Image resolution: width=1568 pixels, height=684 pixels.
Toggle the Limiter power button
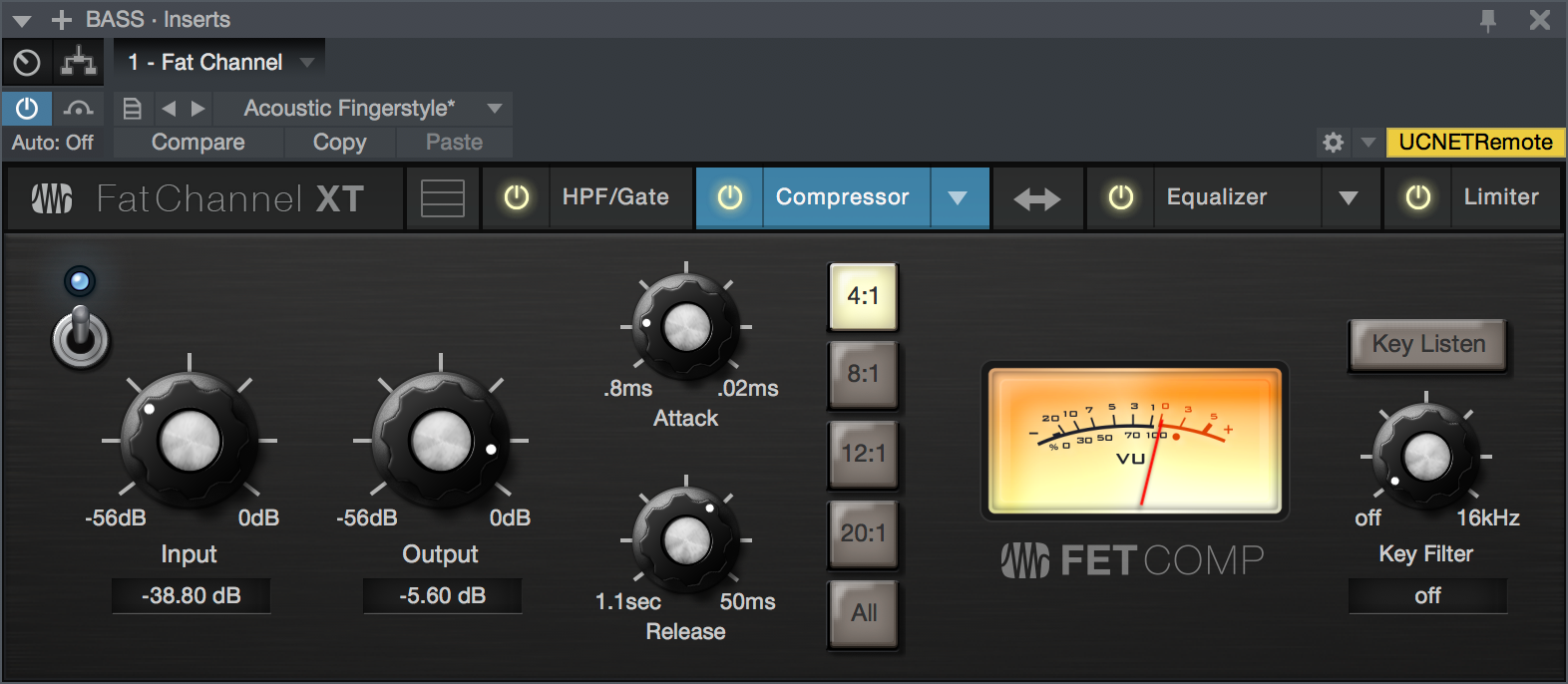click(1418, 197)
